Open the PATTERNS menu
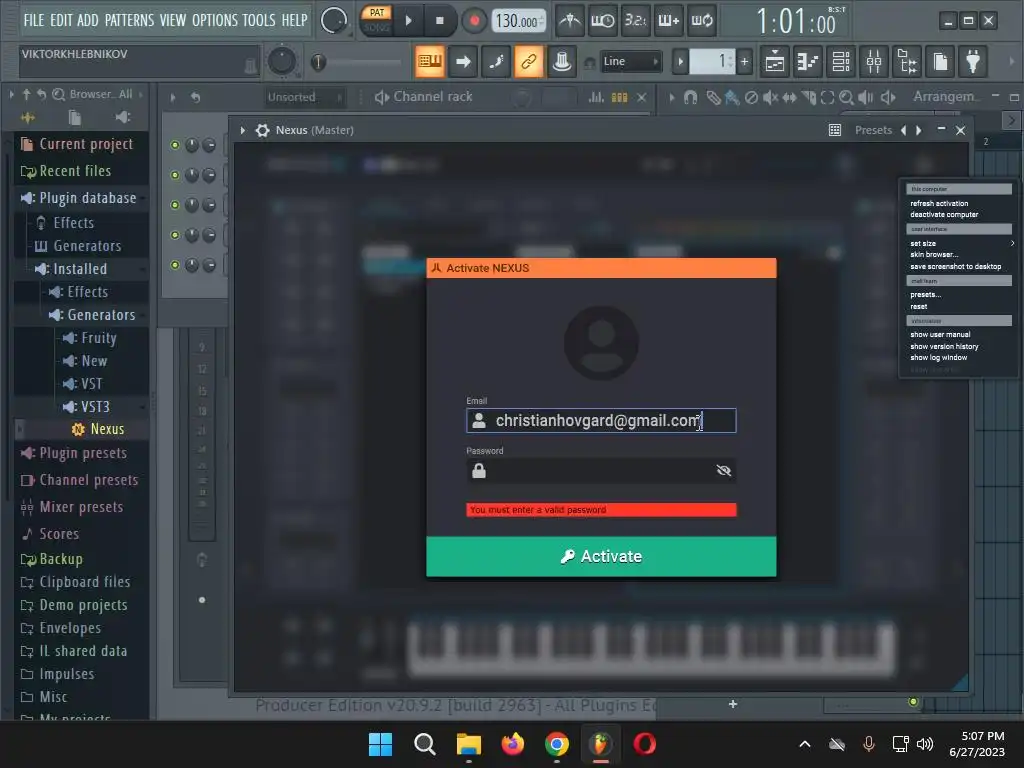Screen dimensions: 1024x768 click(129, 20)
